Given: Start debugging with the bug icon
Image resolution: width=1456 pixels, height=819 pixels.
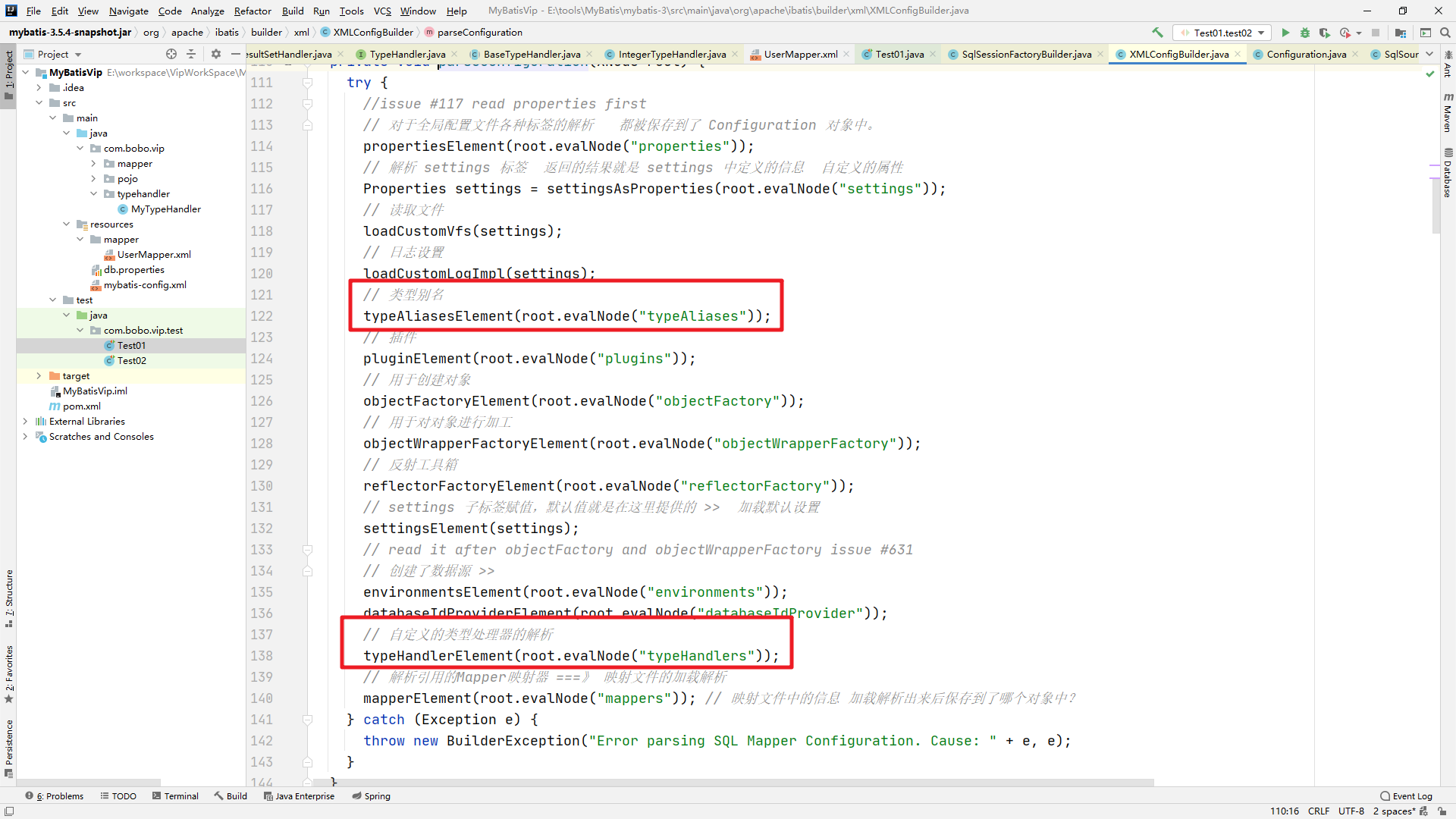Looking at the screenshot, I should click(x=1305, y=33).
